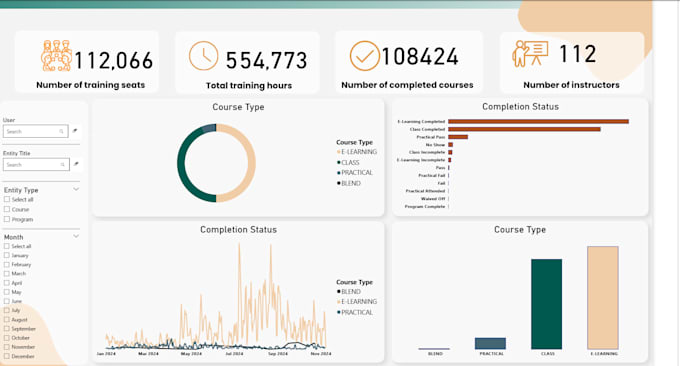Click 'Number of completed courses' label
Viewport: 680px width, 366px height.
[x=407, y=85]
